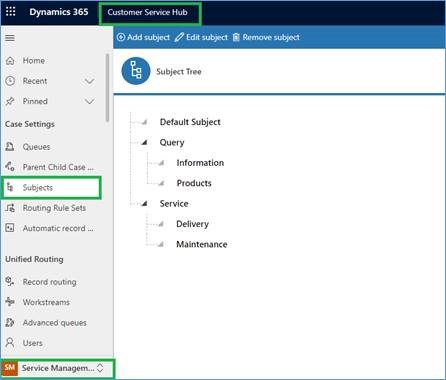This screenshot has height=380, width=446.
Task: Click the Parent Child Case icon
Action: click(10, 167)
